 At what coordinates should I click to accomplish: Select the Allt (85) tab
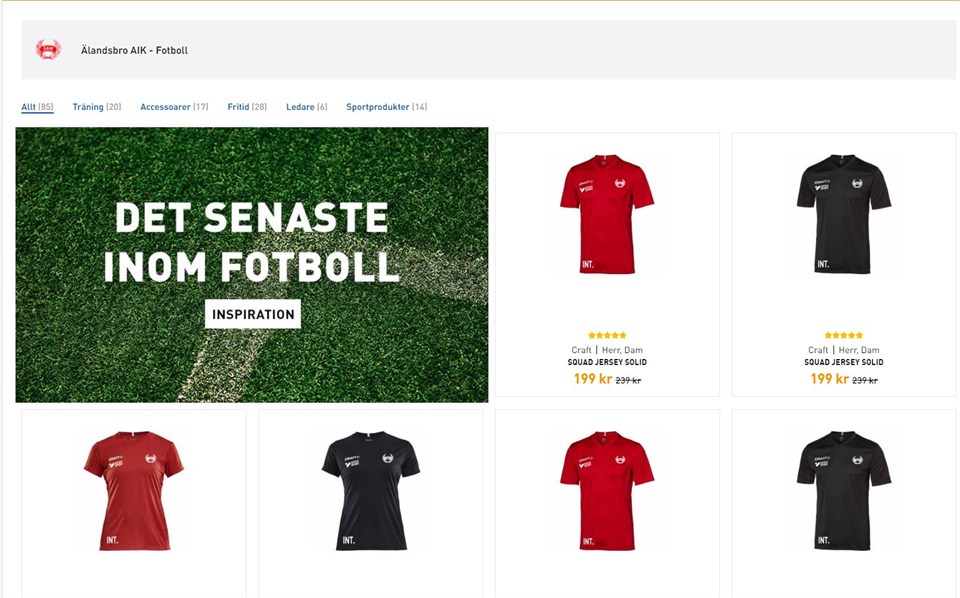click(37, 107)
